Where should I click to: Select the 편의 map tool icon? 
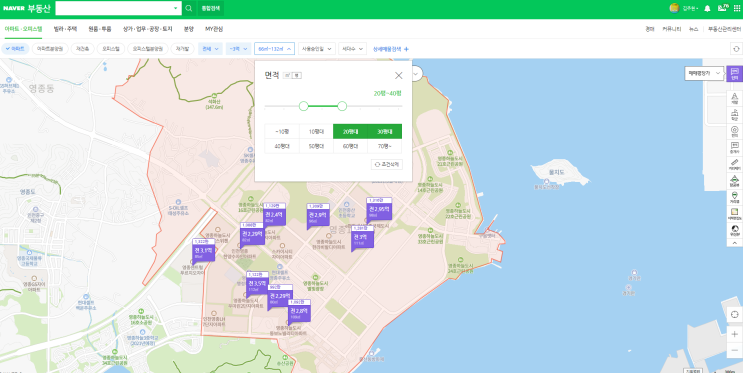(x=734, y=132)
